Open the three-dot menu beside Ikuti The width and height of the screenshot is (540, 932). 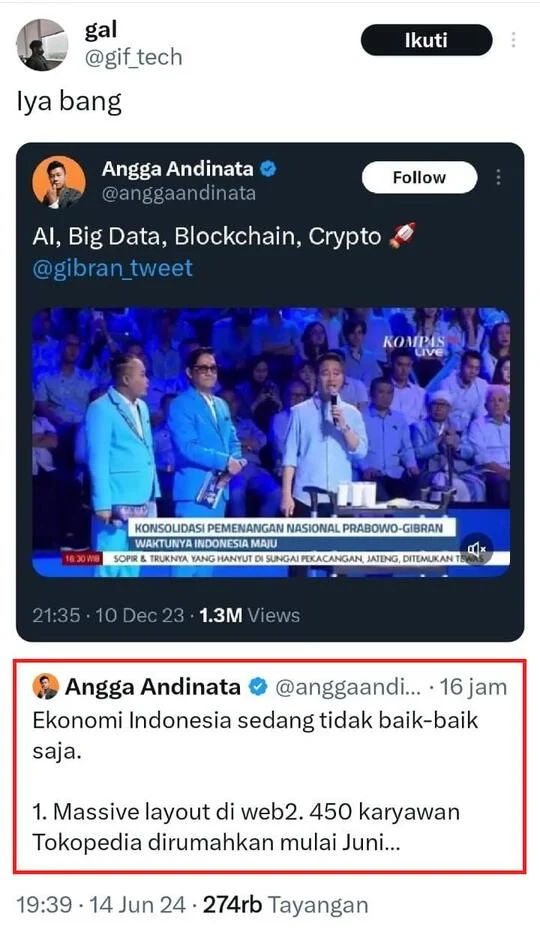coord(513,40)
